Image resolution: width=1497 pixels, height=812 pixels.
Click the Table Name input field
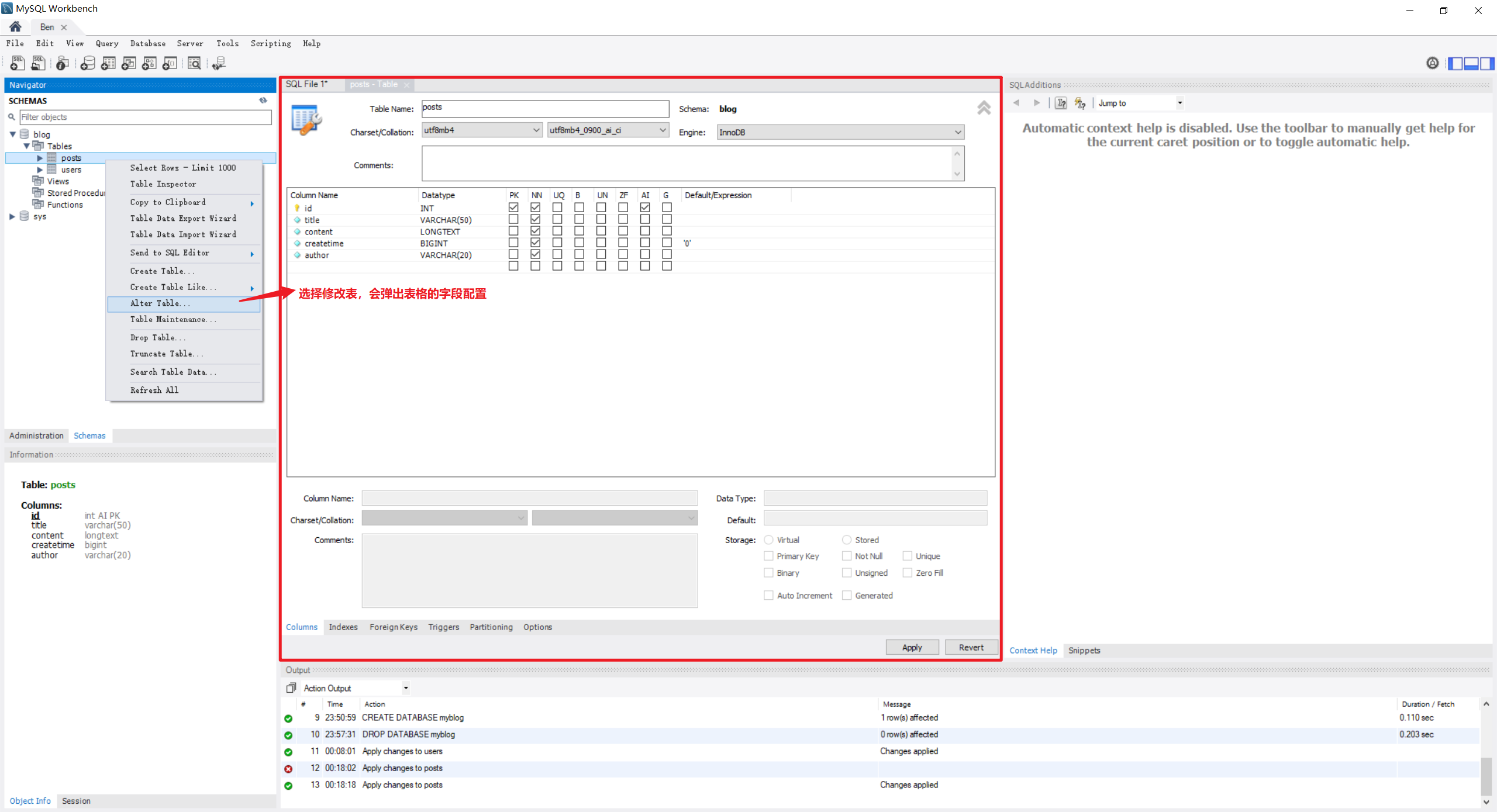545,108
